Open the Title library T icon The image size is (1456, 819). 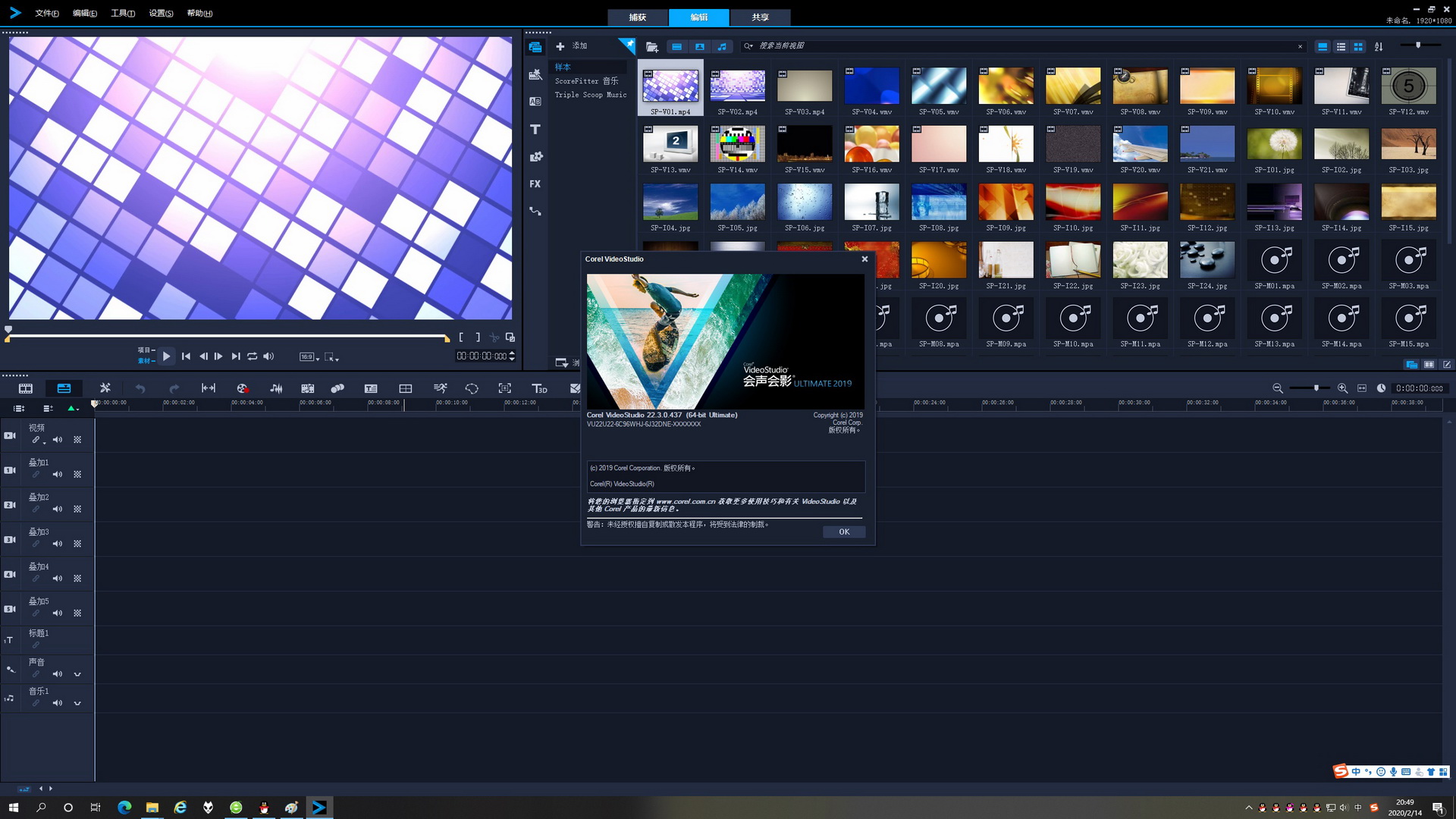(535, 129)
